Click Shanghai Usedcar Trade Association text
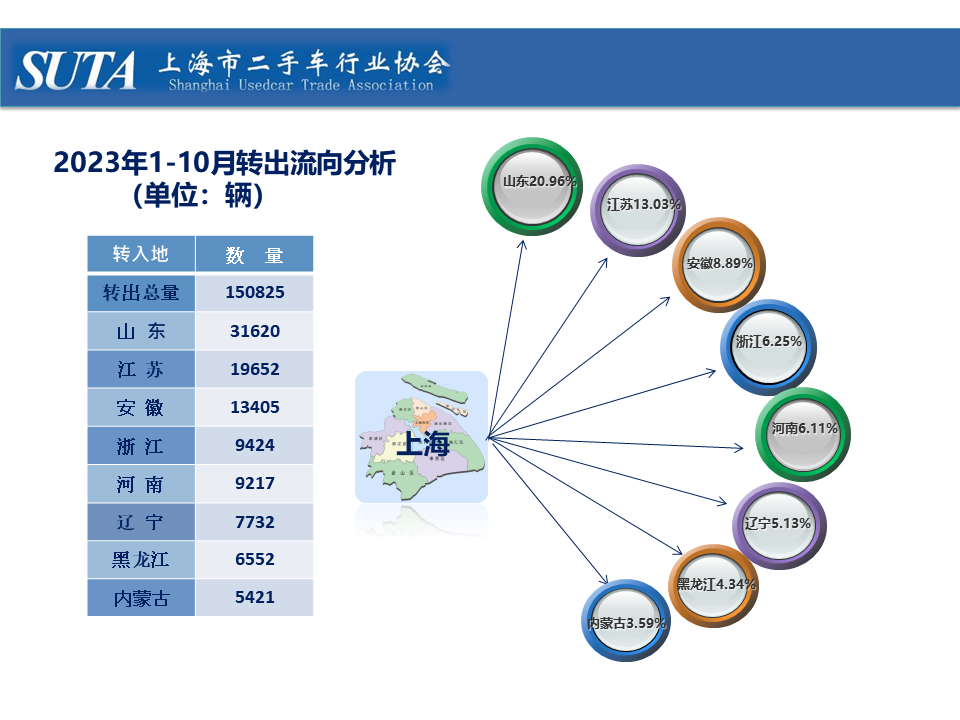 pyautogui.click(x=301, y=85)
